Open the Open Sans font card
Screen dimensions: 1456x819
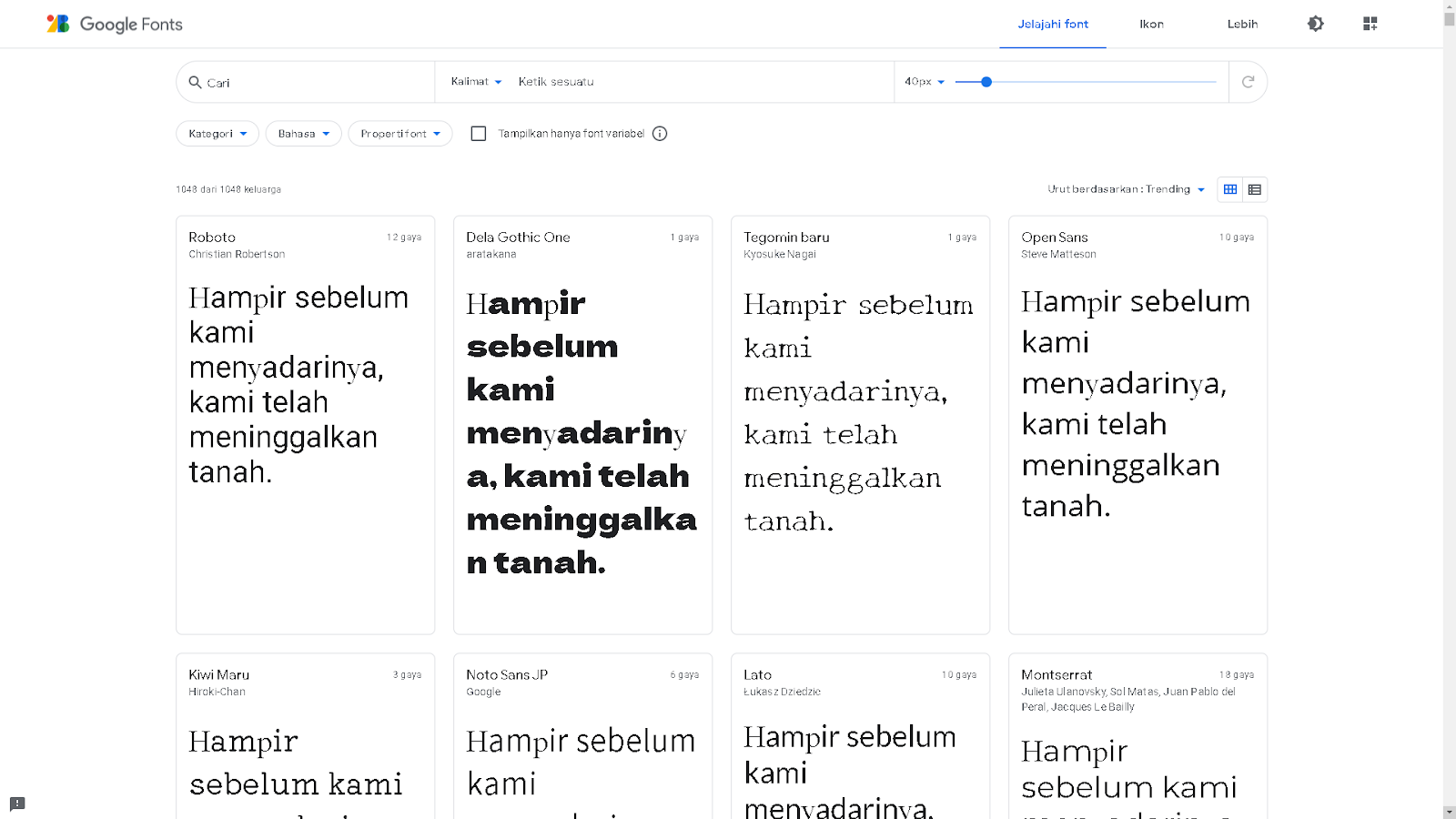coord(1138,425)
